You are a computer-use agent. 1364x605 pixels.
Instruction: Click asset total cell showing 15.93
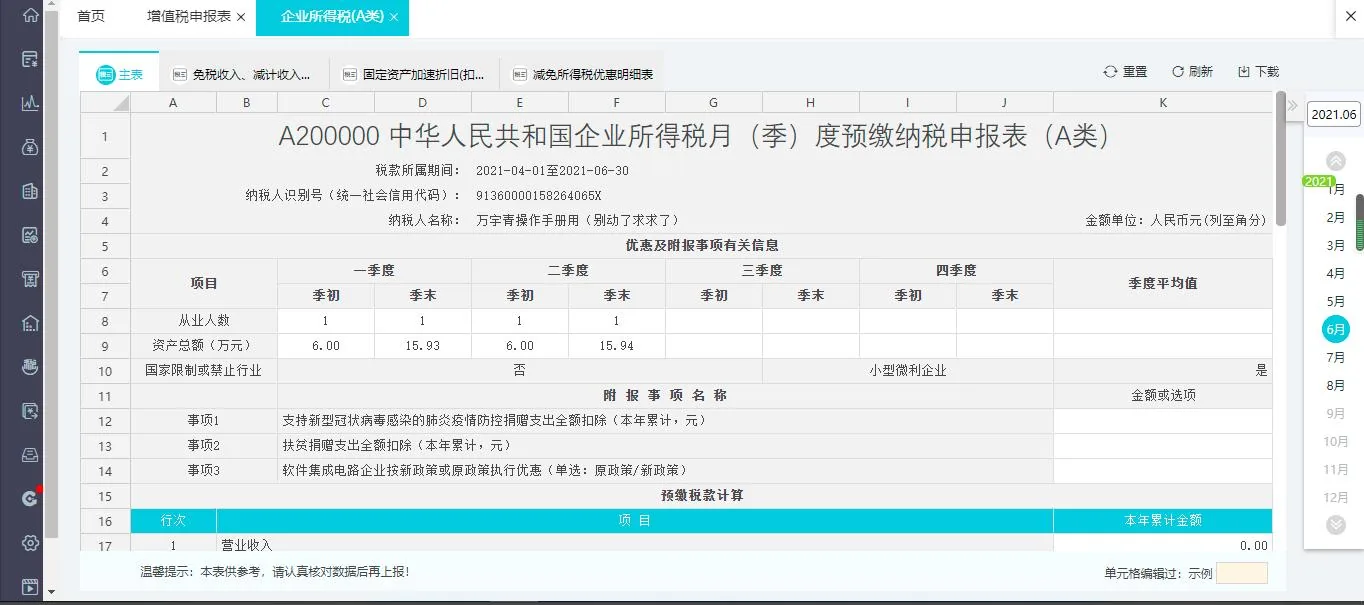422,346
